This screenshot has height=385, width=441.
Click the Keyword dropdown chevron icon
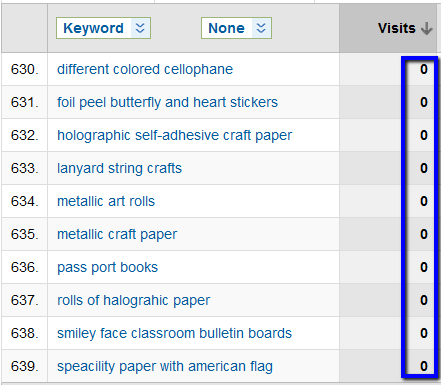140,28
